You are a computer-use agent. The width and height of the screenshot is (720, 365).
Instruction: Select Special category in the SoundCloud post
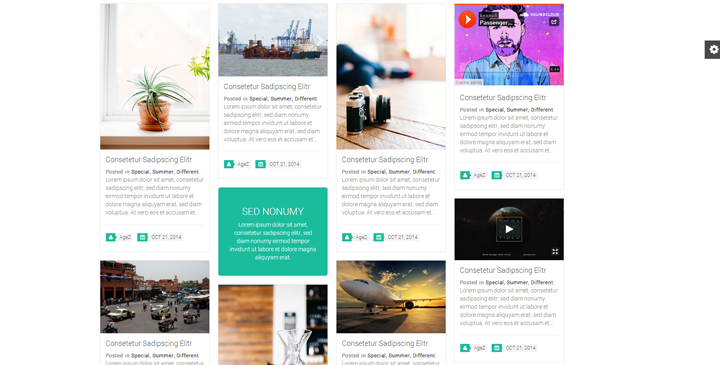(494, 110)
